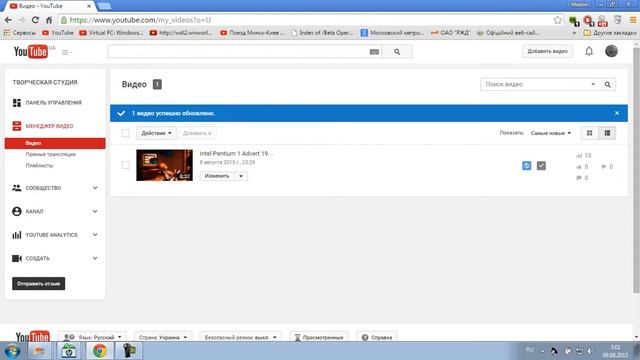The image size is (640, 360).
Task: Click the blue HD status icon for the video
Action: [527, 166]
